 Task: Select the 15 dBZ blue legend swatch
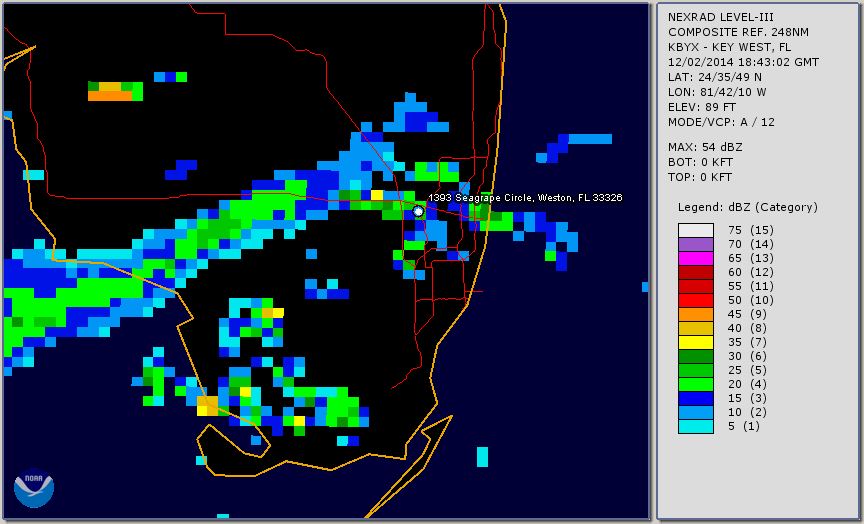click(696, 398)
